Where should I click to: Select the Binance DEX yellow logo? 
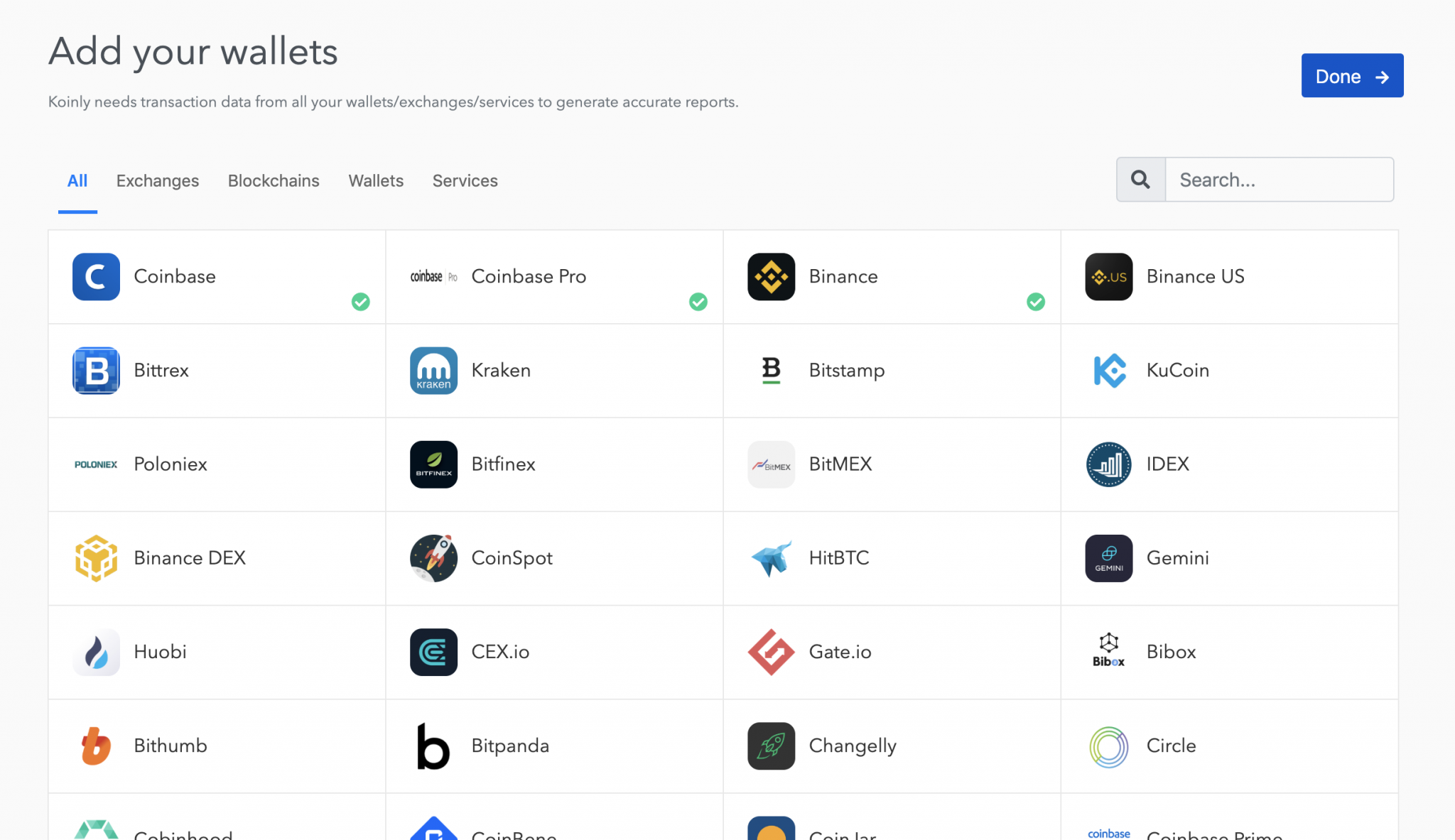point(96,558)
